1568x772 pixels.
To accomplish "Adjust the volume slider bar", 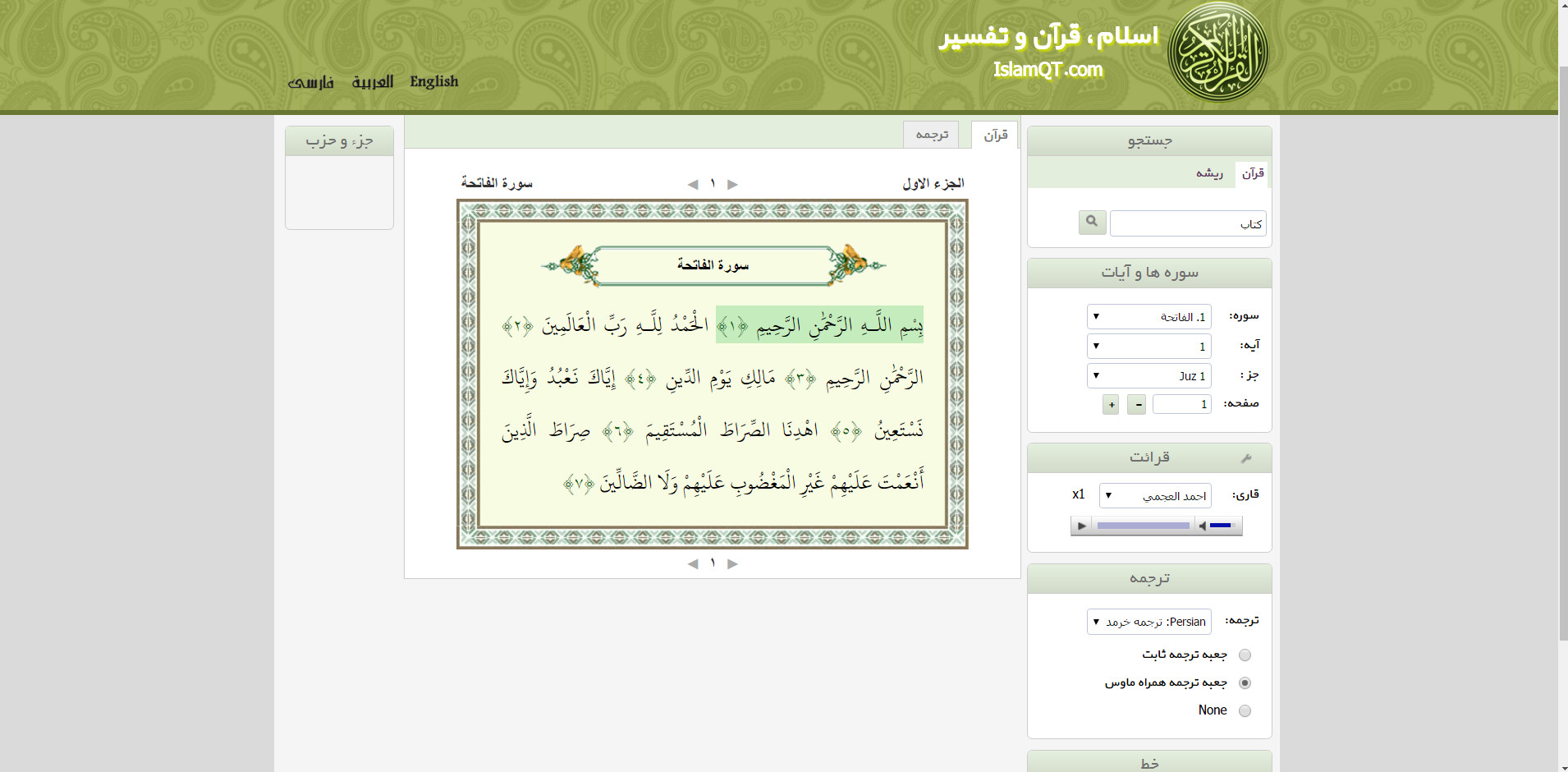I will (x=1222, y=526).
